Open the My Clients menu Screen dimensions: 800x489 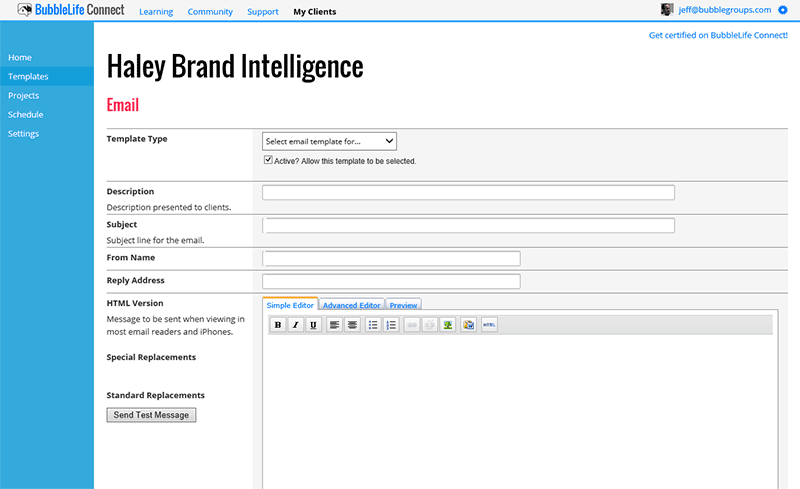pos(315,12)
